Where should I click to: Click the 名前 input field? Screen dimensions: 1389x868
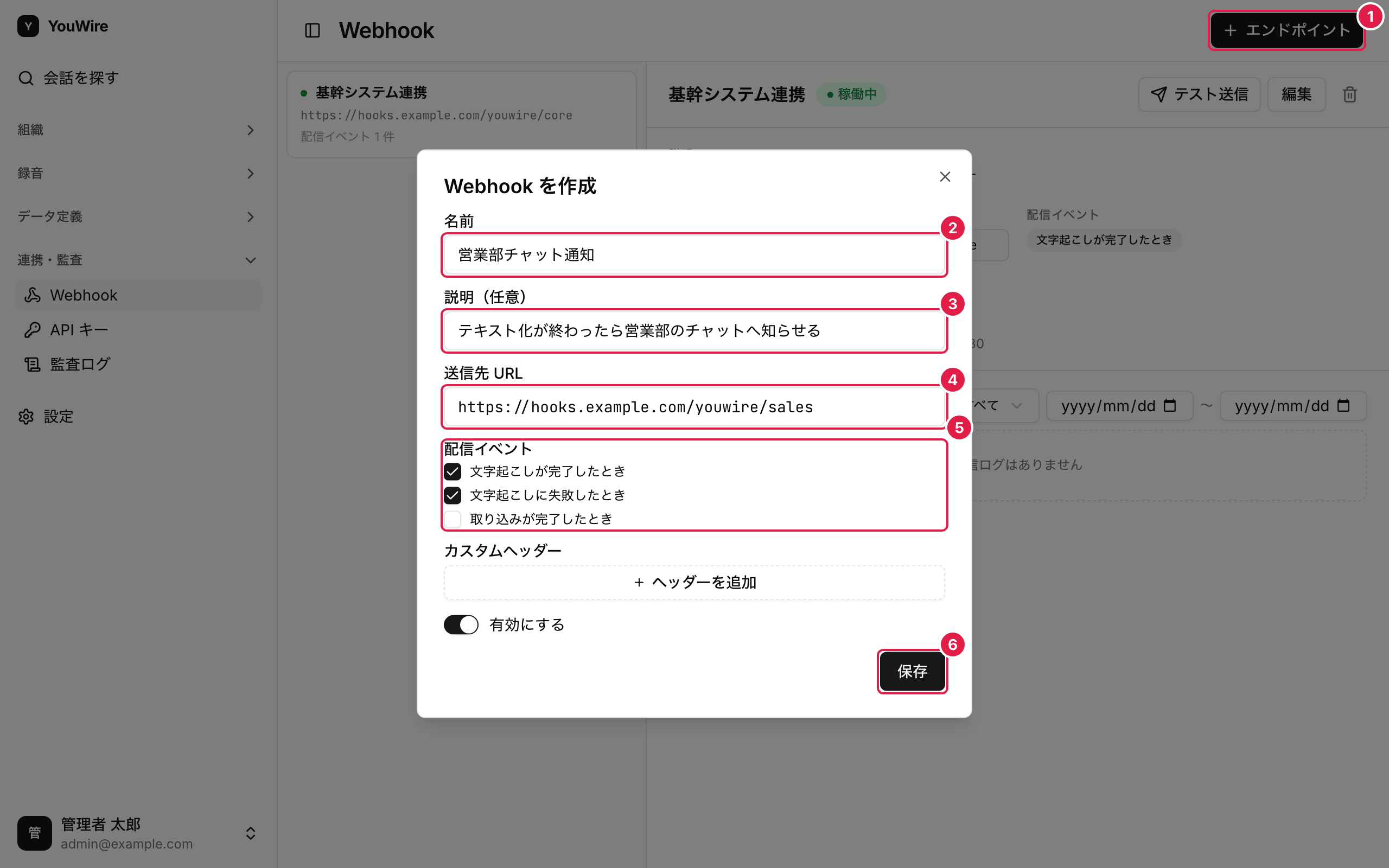click(694, 255)
